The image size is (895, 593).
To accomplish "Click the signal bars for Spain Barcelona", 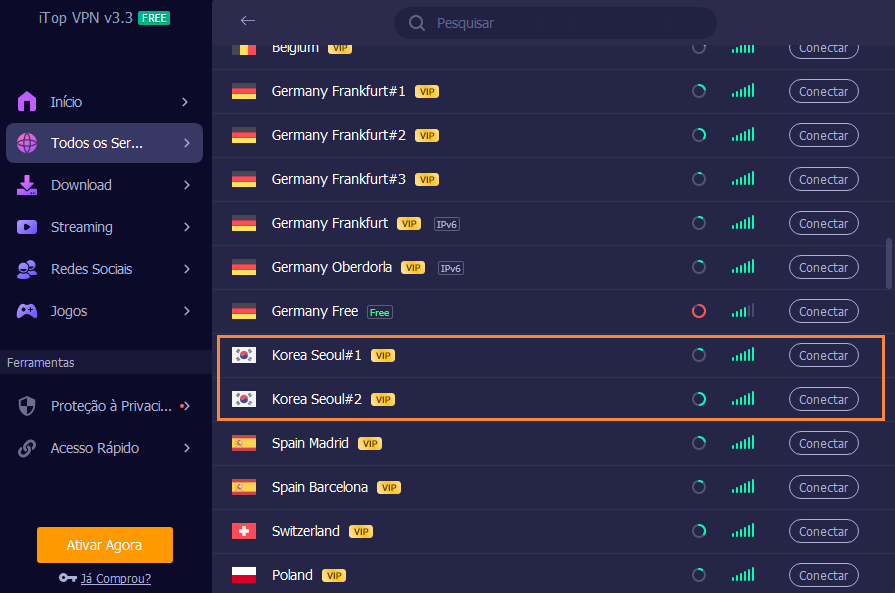I will coord(743,486).
